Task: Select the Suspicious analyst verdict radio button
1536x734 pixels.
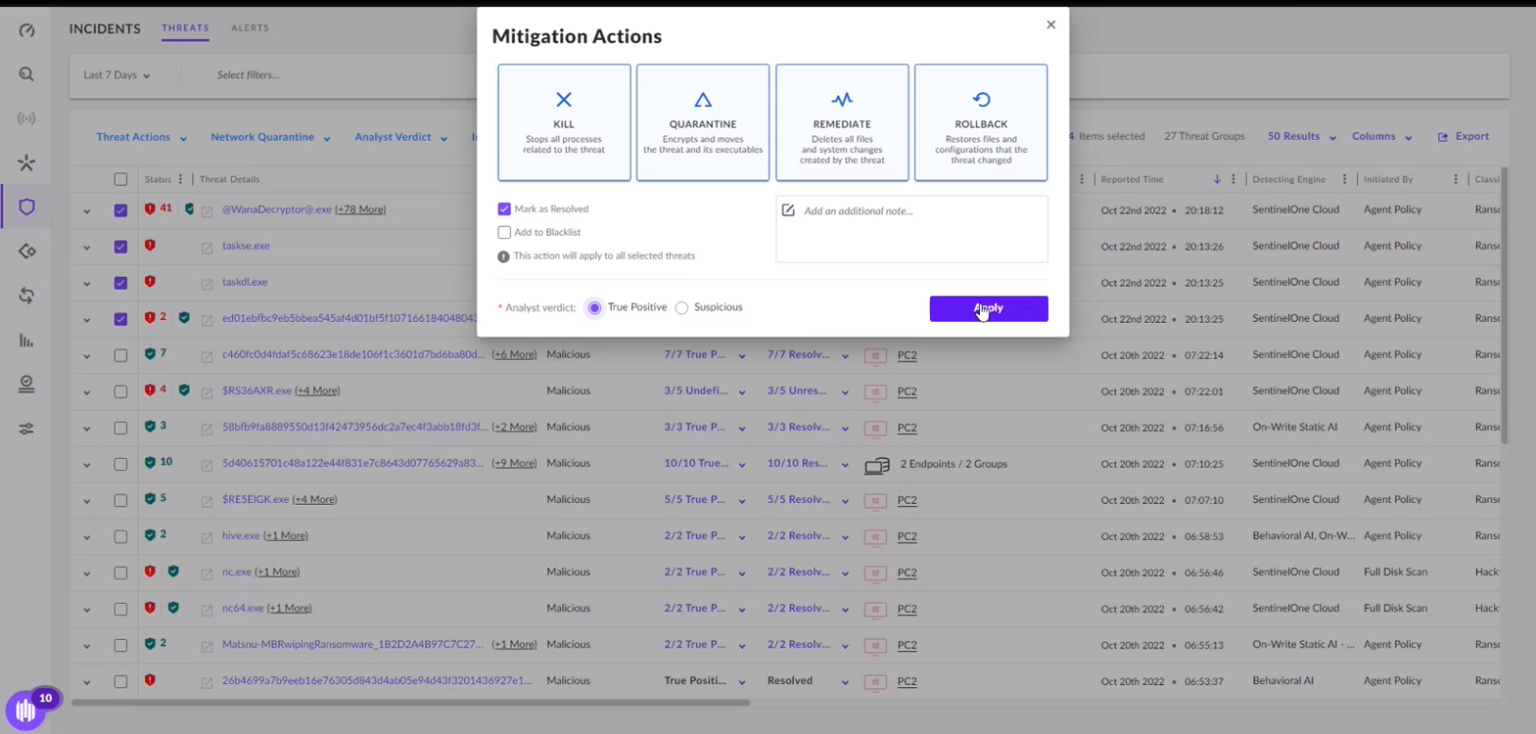Action: (681, 308)
